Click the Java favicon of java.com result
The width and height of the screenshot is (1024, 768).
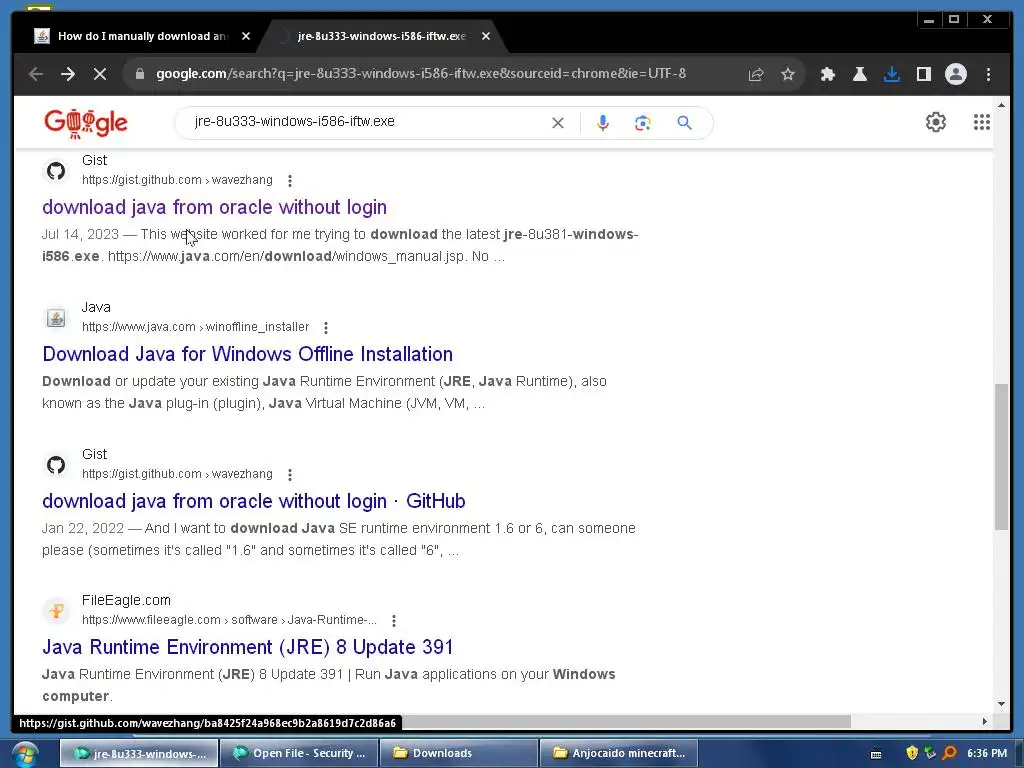(x=56, y=318)
